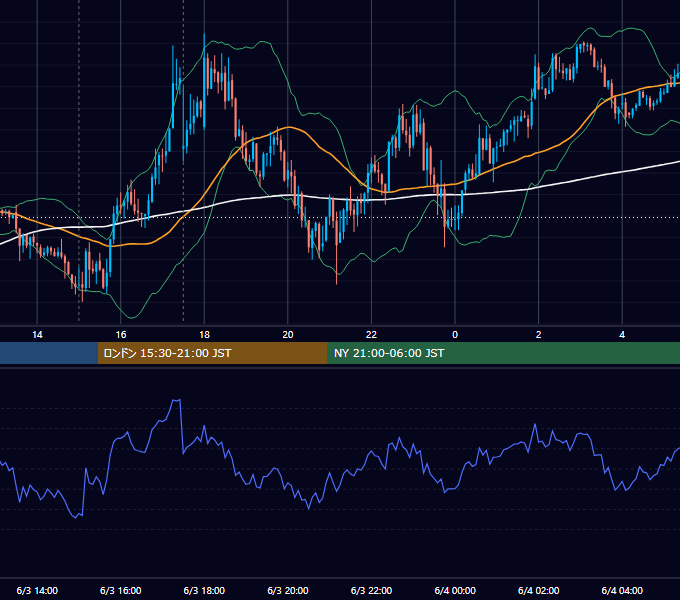The width and height of the screenshot is (680, 600).
Task: Click the 0 hour axis label
Action: point(455,335)
